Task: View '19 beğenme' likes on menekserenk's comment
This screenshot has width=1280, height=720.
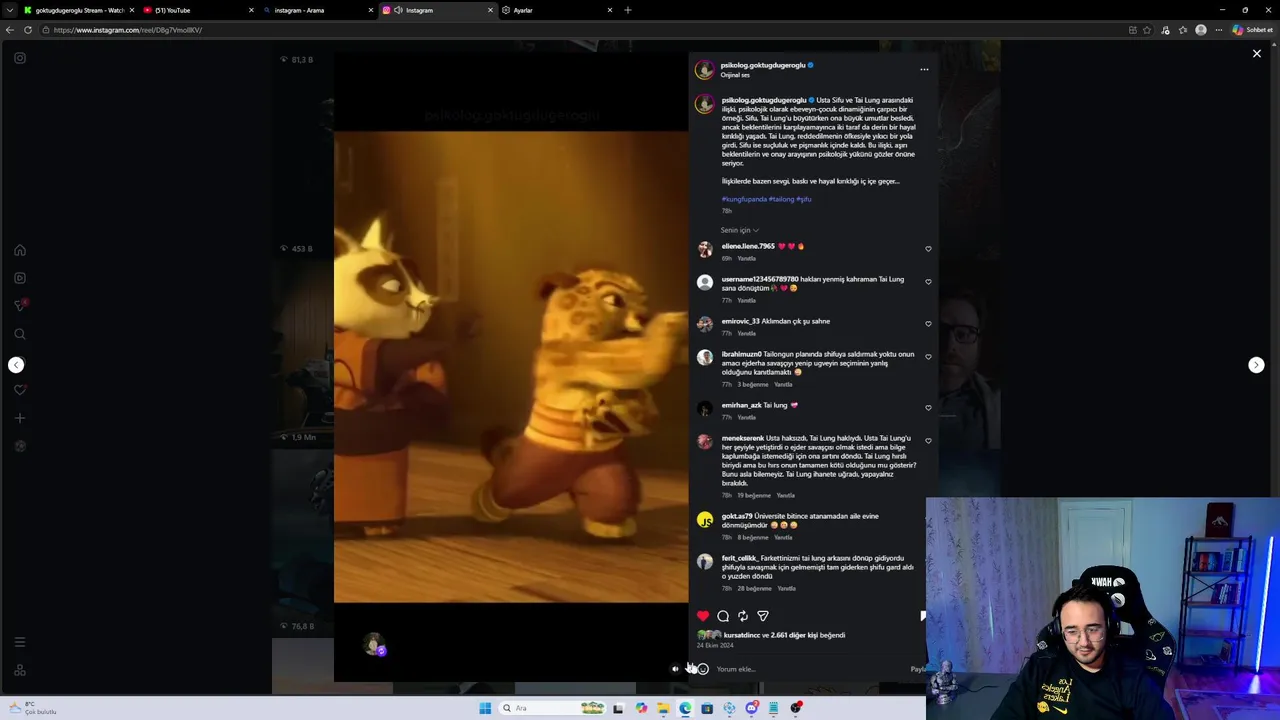Action: click(x=754, y=496)
